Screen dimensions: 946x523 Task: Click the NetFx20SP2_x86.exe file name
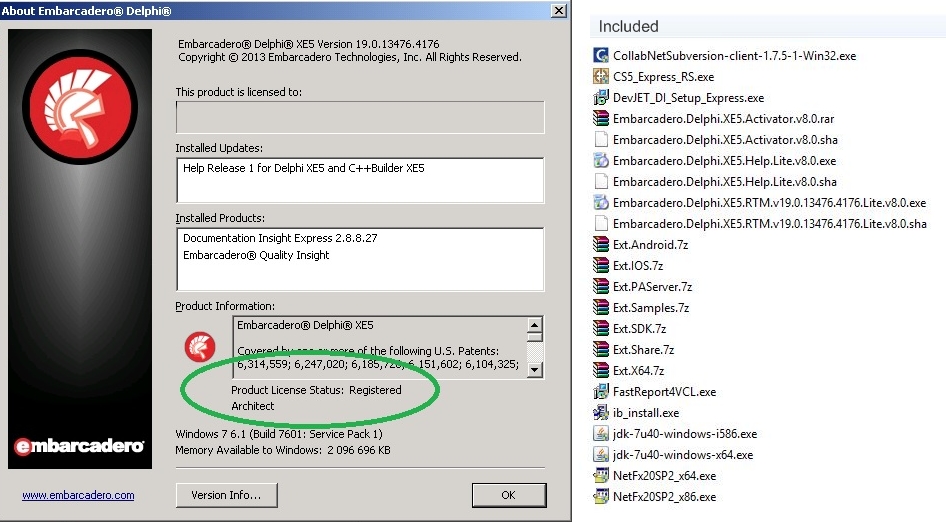664,496
